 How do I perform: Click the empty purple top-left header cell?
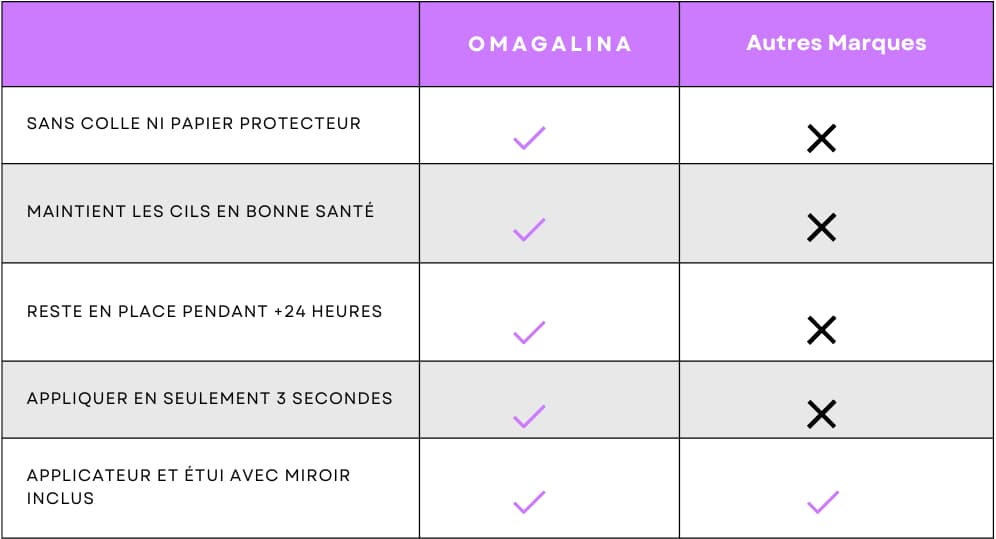pyautogui.click(x=211, y=44)
